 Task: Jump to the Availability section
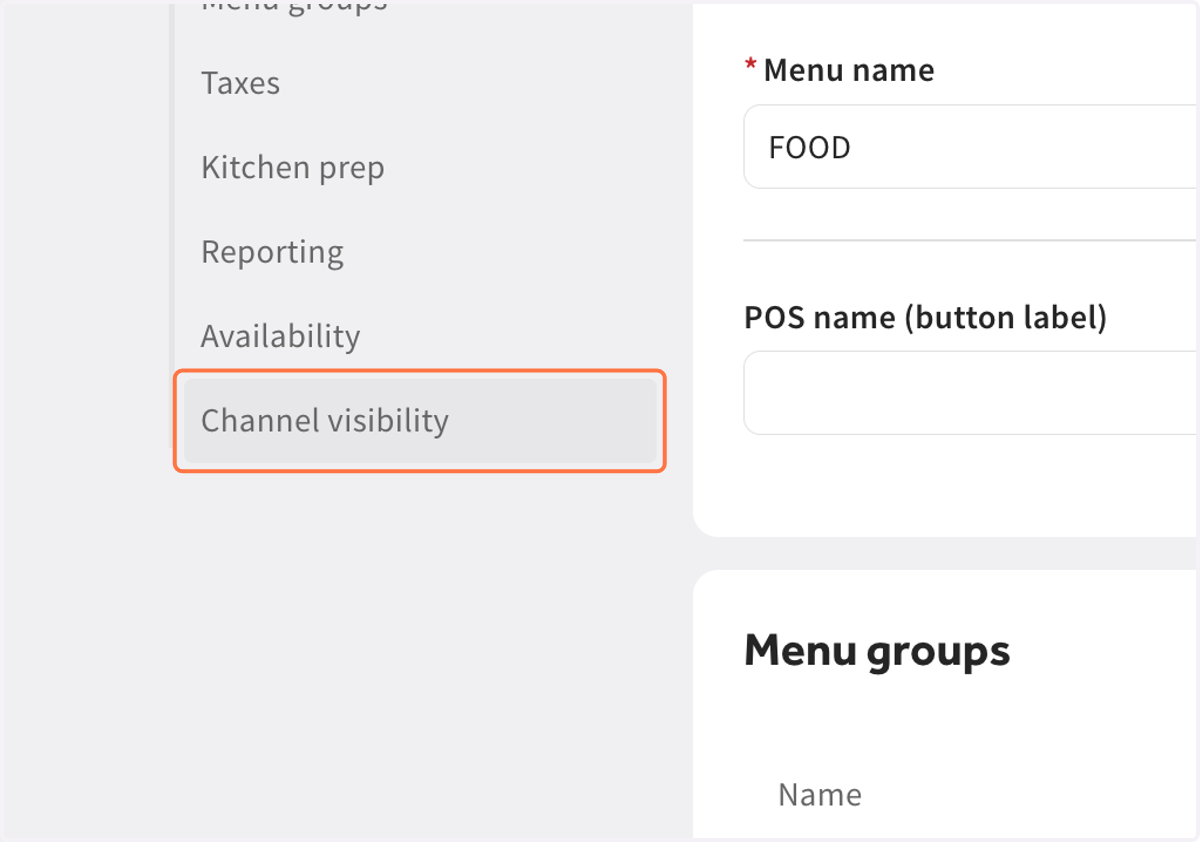[280, 336]
